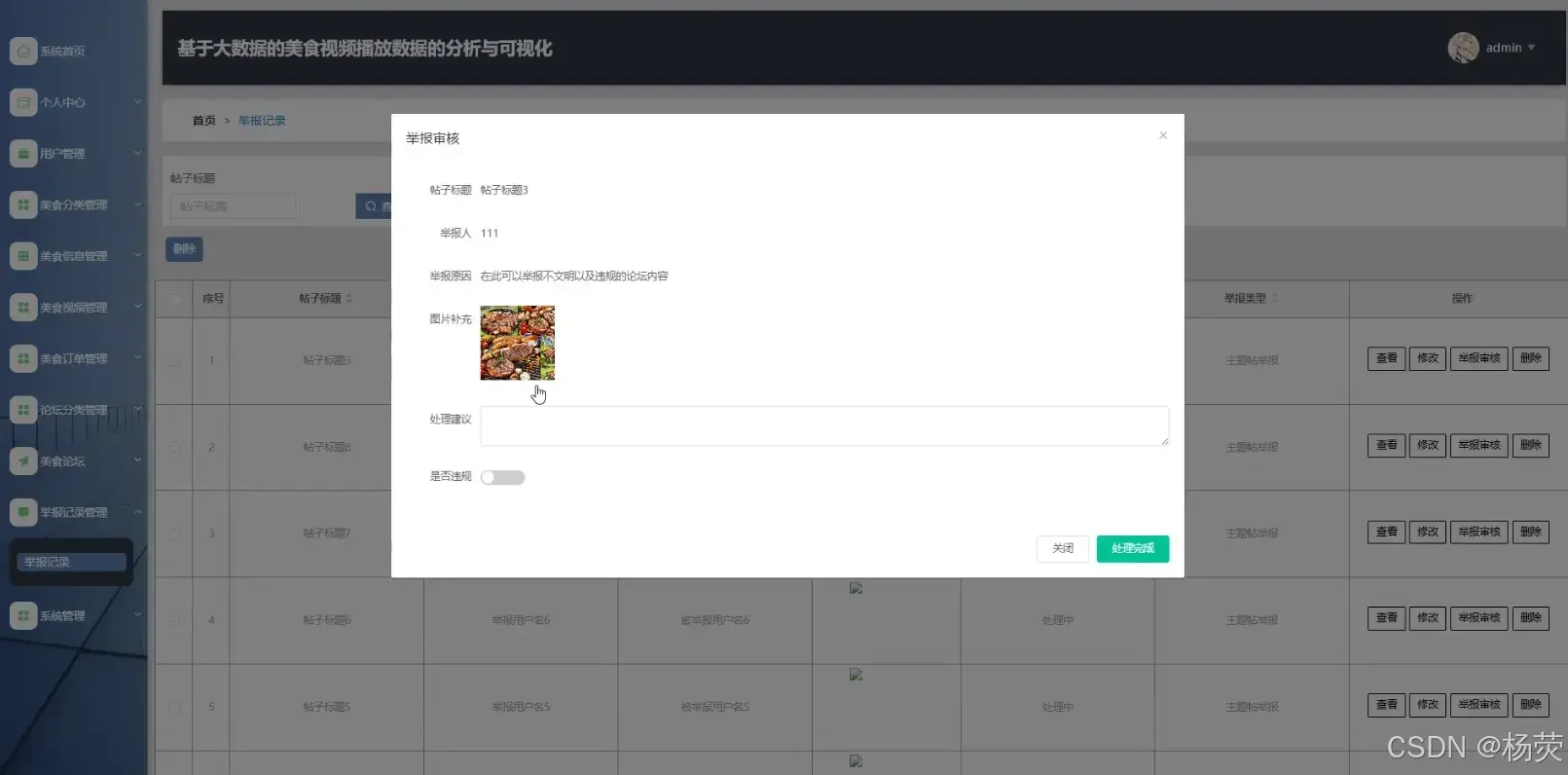Check the row 1 checkbox

click(x=175, y=360)
